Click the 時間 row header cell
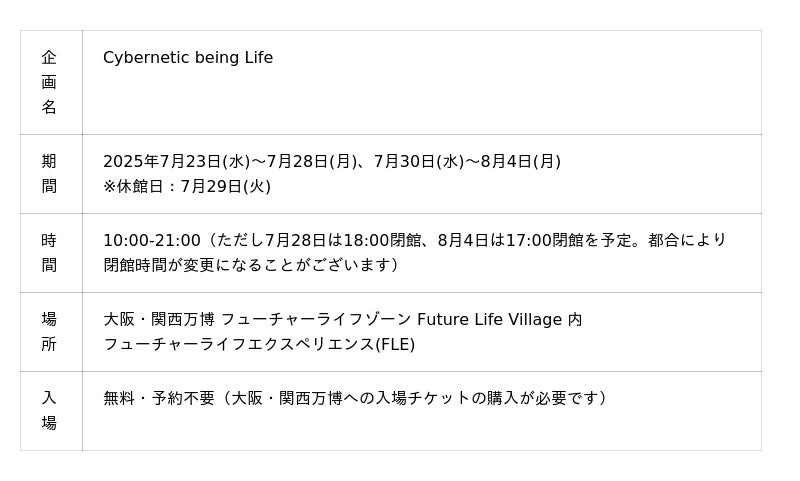Viewport: 800px width, 481px height. 49,252
